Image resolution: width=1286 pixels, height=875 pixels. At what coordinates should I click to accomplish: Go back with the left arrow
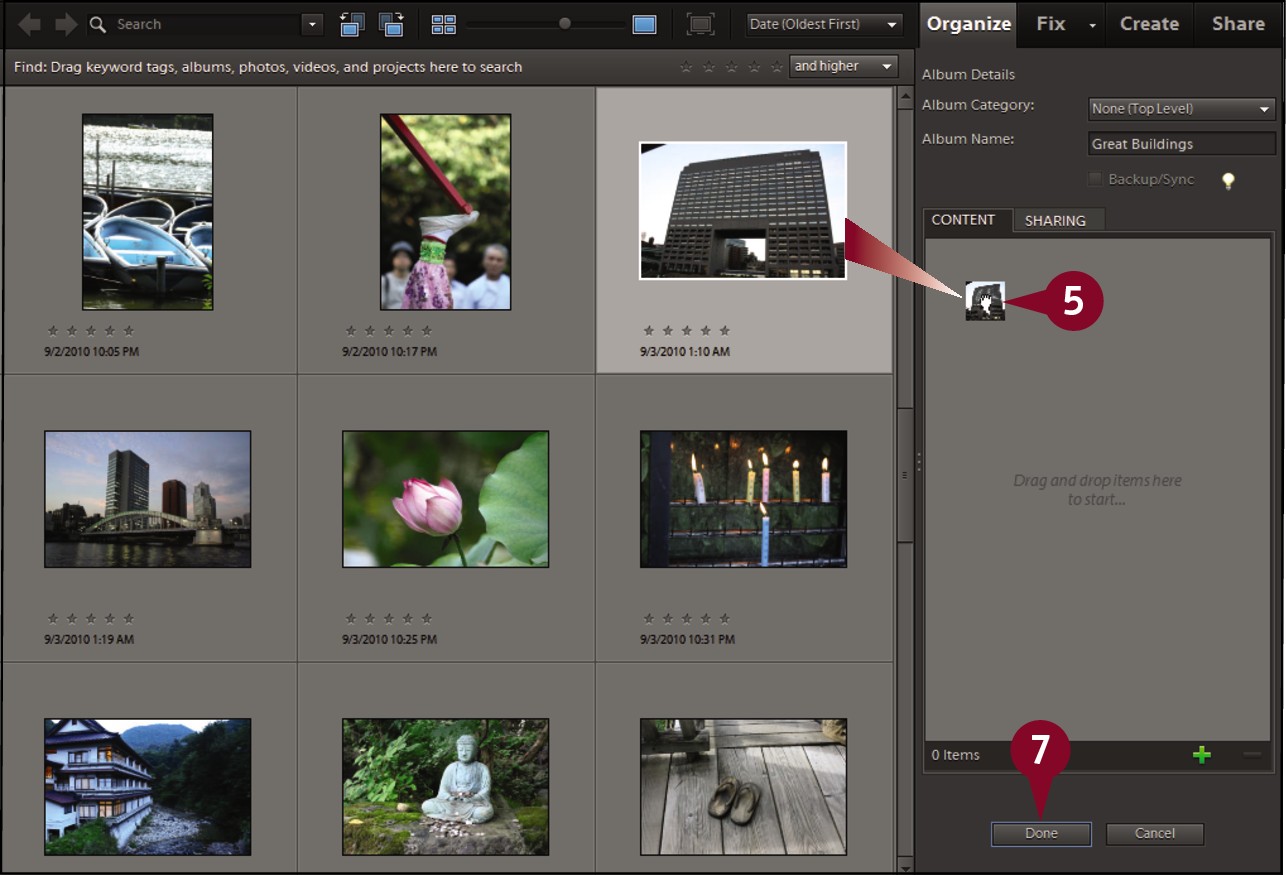(30, 24)
